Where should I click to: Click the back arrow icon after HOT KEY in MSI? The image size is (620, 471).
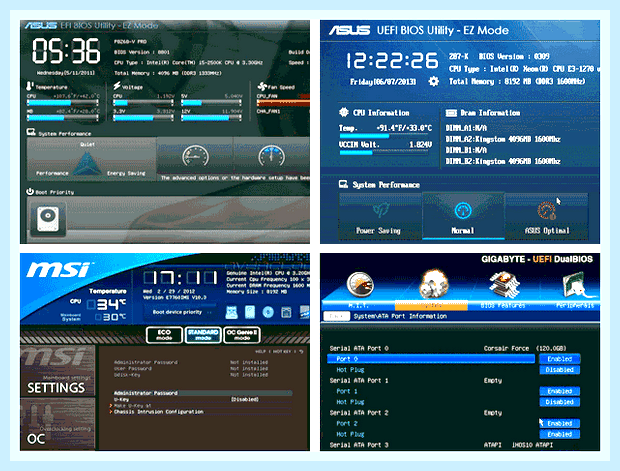tap(301, 351)
